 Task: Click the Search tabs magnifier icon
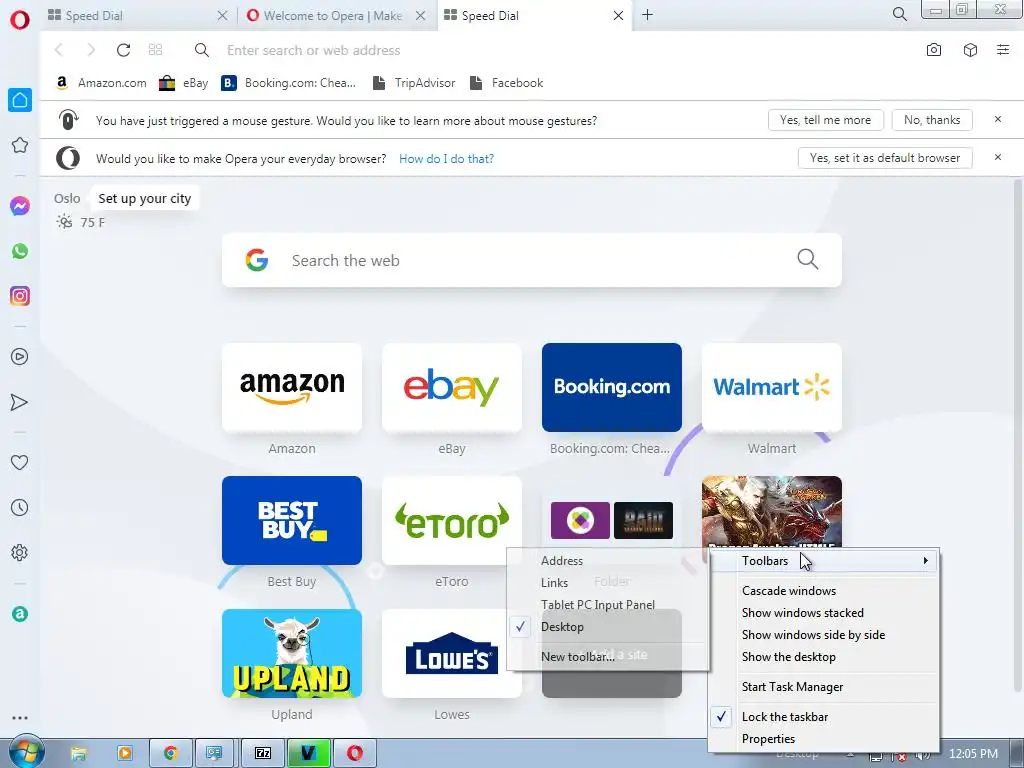coord(899,14)
